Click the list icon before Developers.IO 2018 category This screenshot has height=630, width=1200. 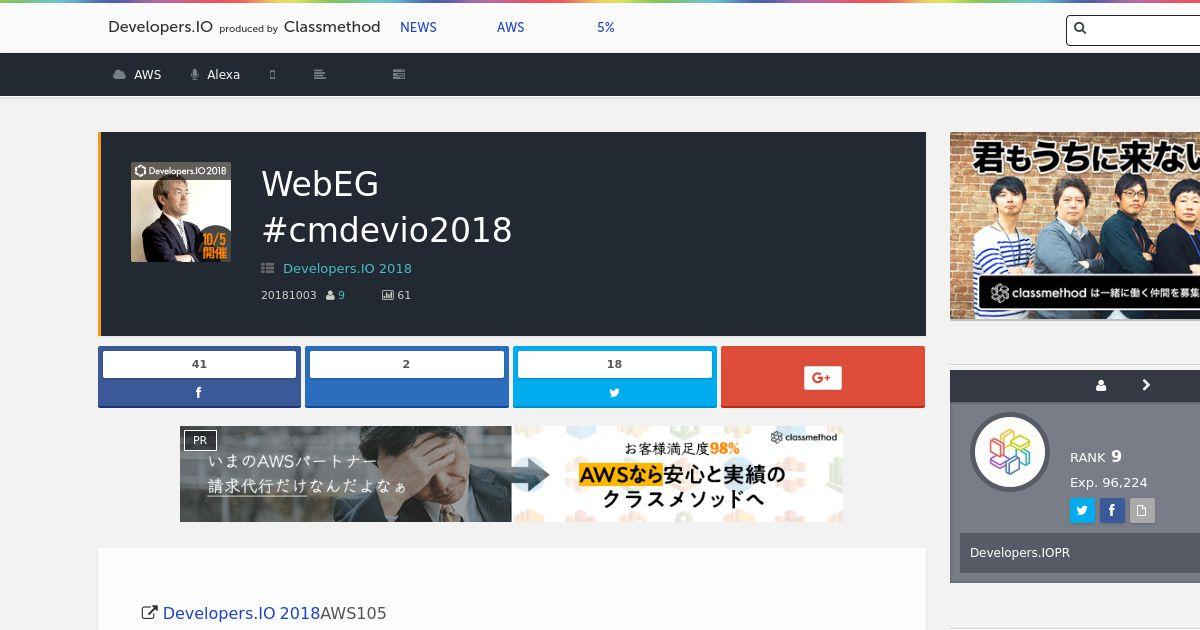[x=267, y=268]
